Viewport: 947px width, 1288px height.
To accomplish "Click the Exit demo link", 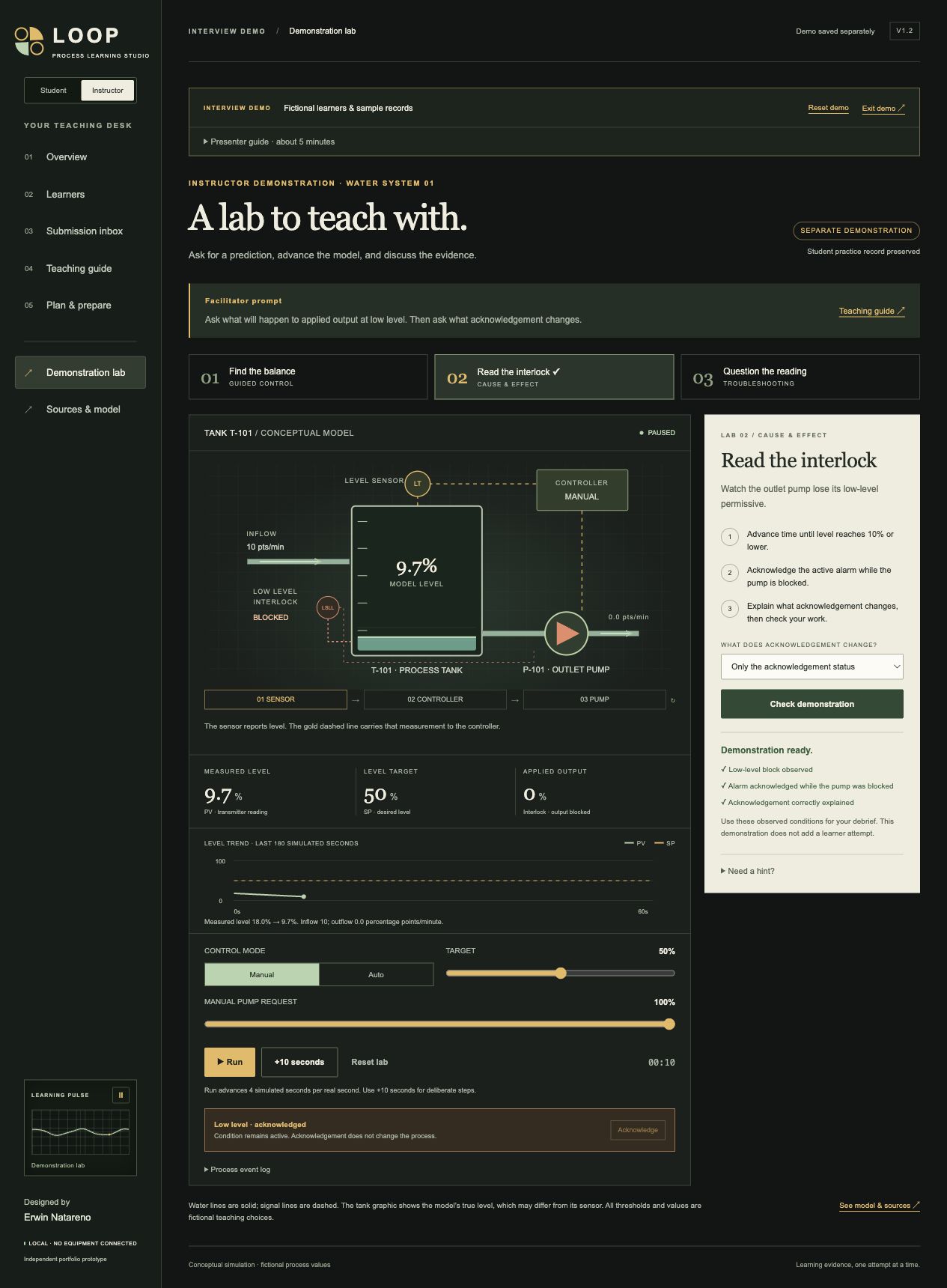I will click(x=883, y=109).
